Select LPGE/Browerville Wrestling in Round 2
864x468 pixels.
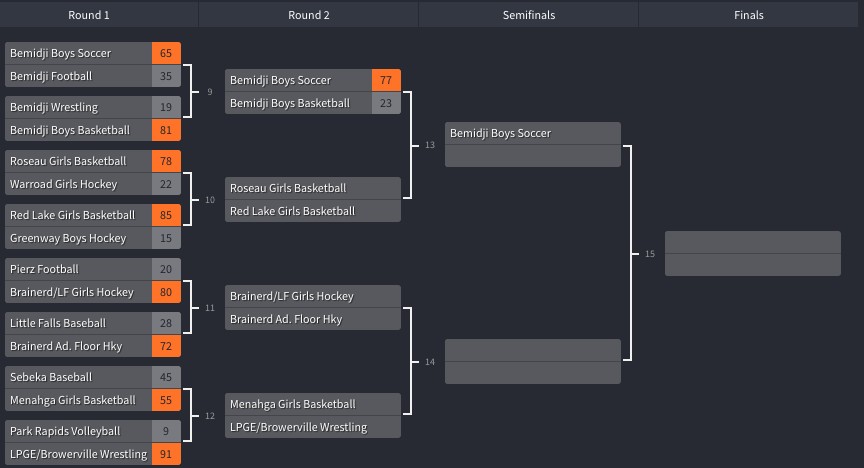(x=312, y=427)
